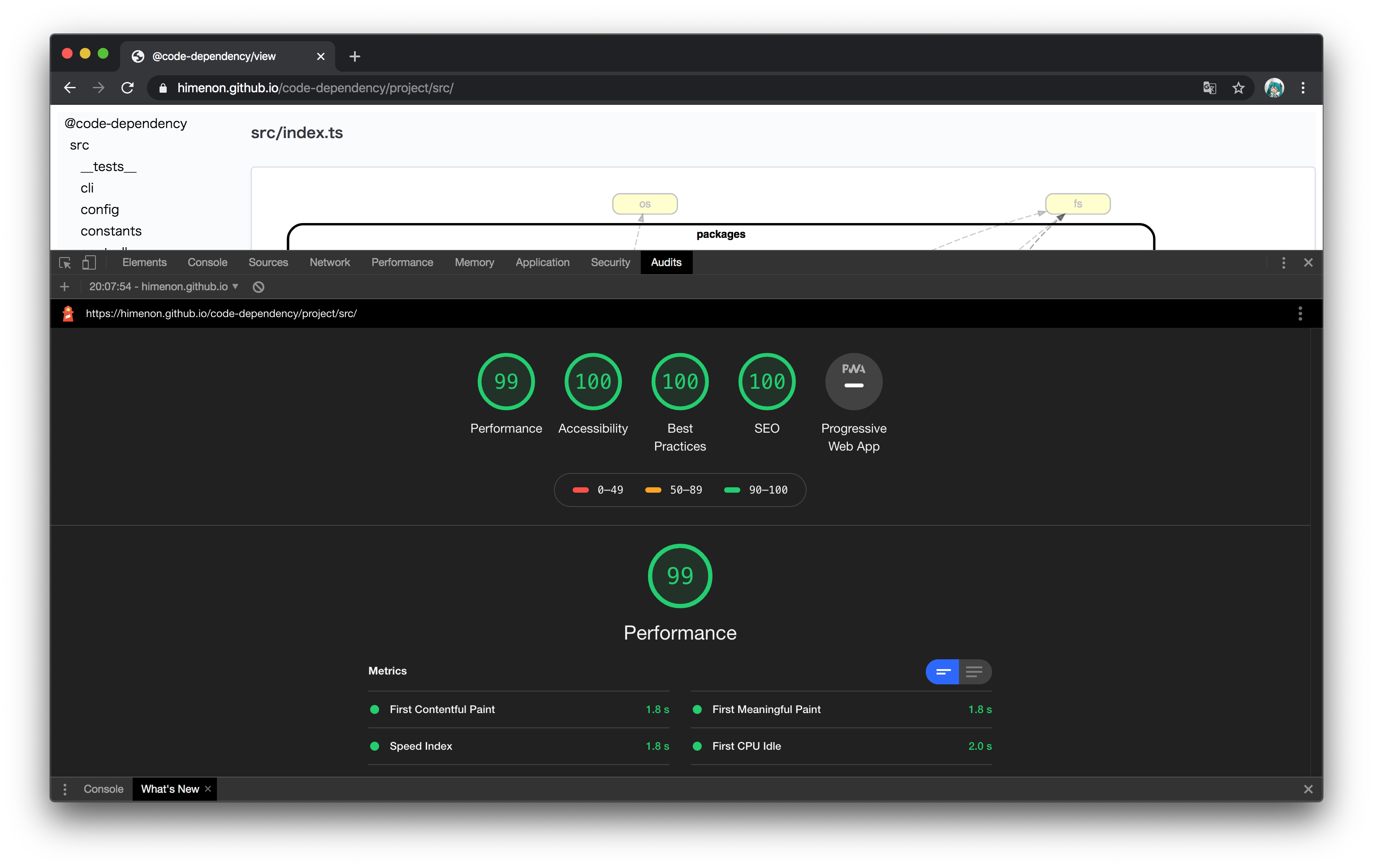The image size is (1373, 868).
Task: Add new audit with plus icon
Action: [65, 287]
